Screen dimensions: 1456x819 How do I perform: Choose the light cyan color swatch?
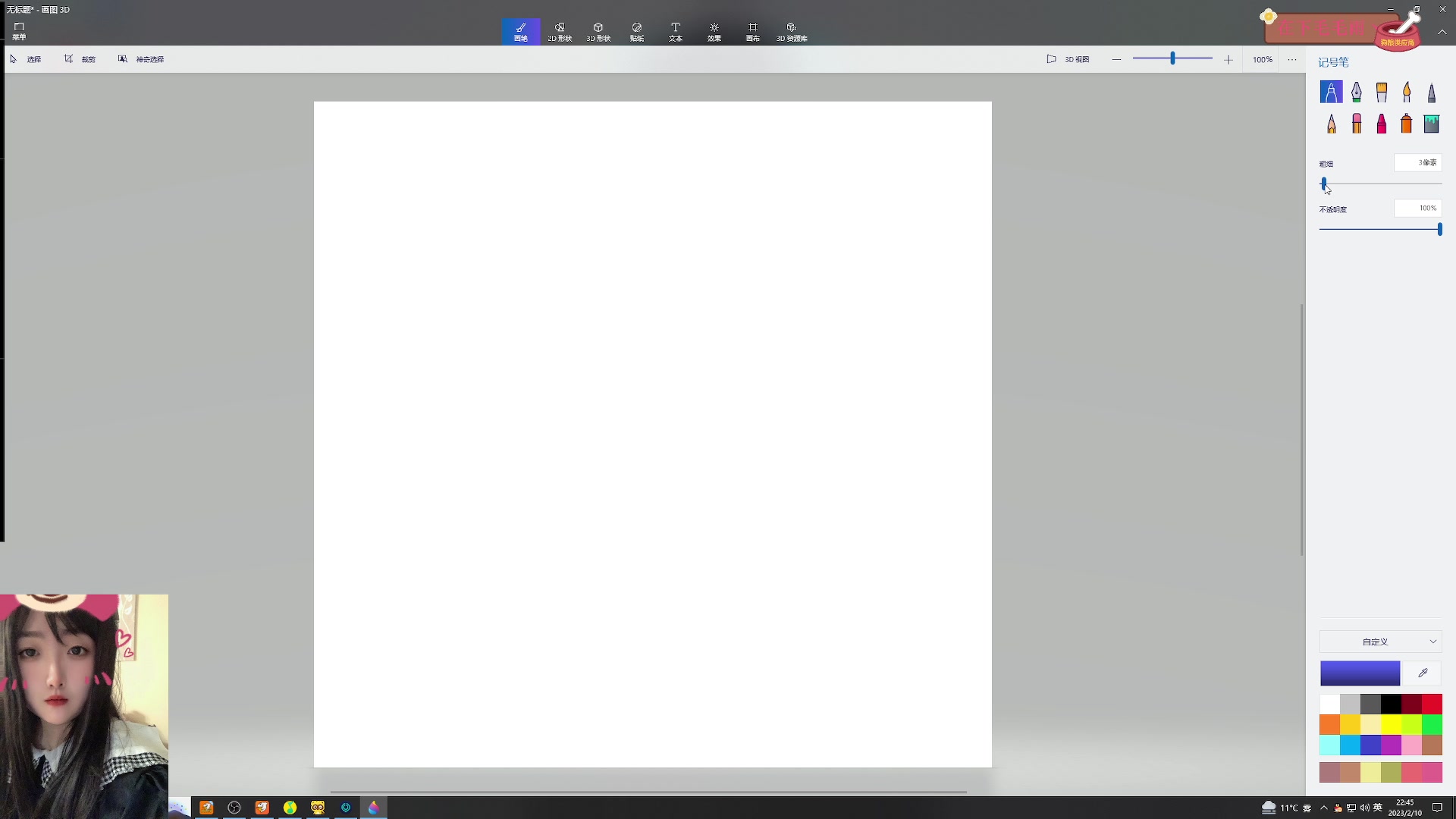point(1329,745)
